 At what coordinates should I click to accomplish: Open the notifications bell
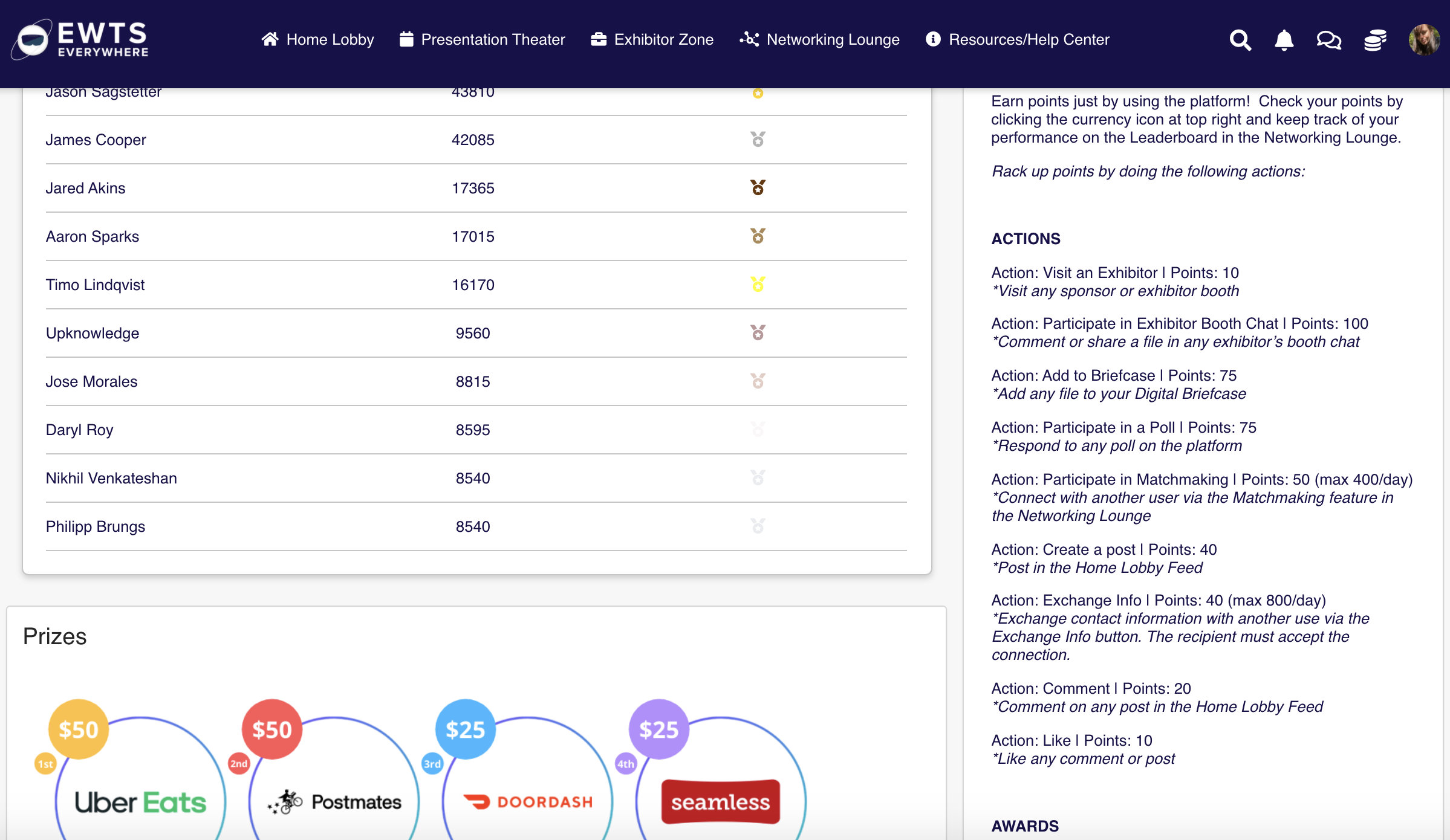(x=1284, y=40)
